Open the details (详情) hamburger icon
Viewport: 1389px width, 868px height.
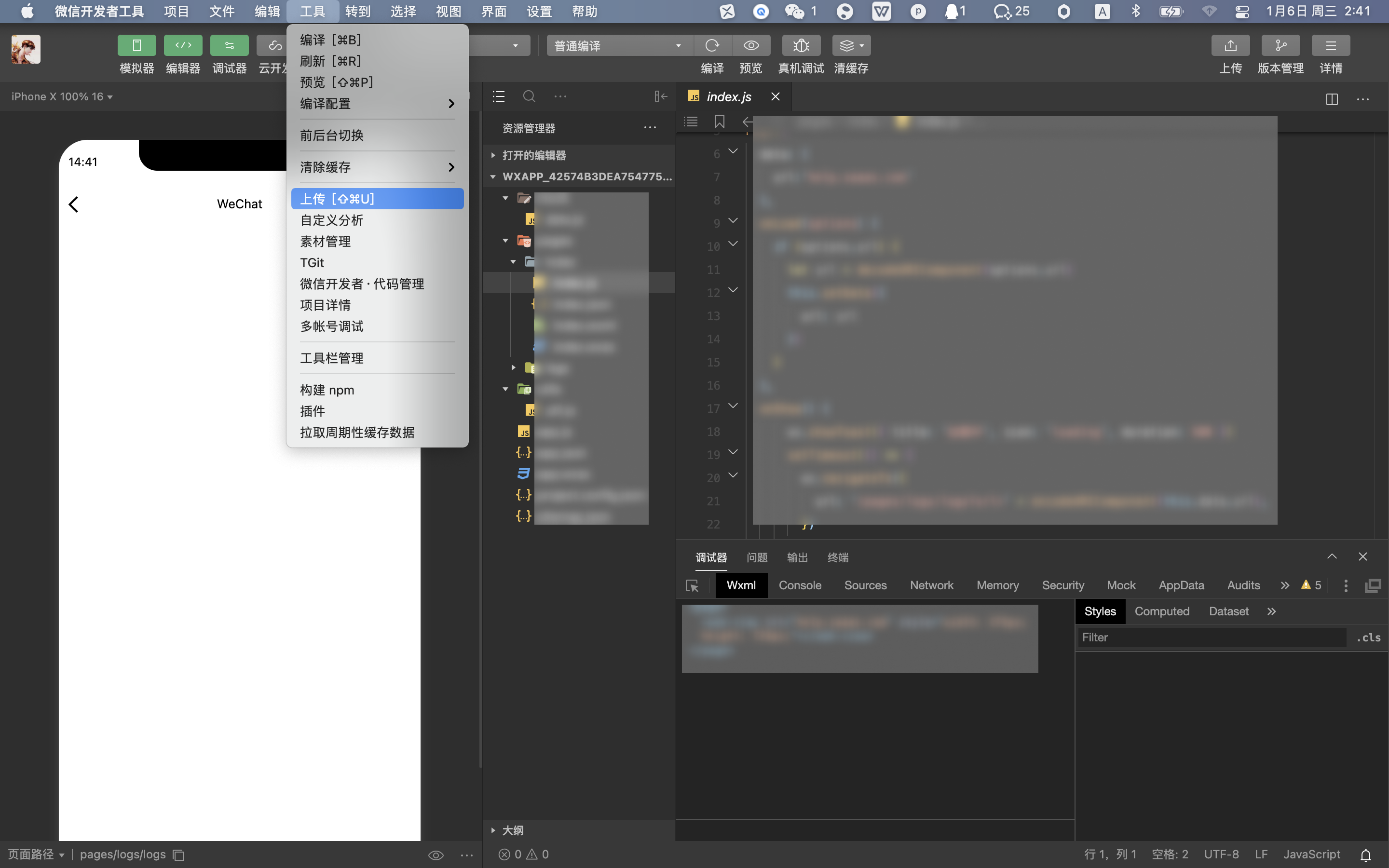click(1331, 45)
